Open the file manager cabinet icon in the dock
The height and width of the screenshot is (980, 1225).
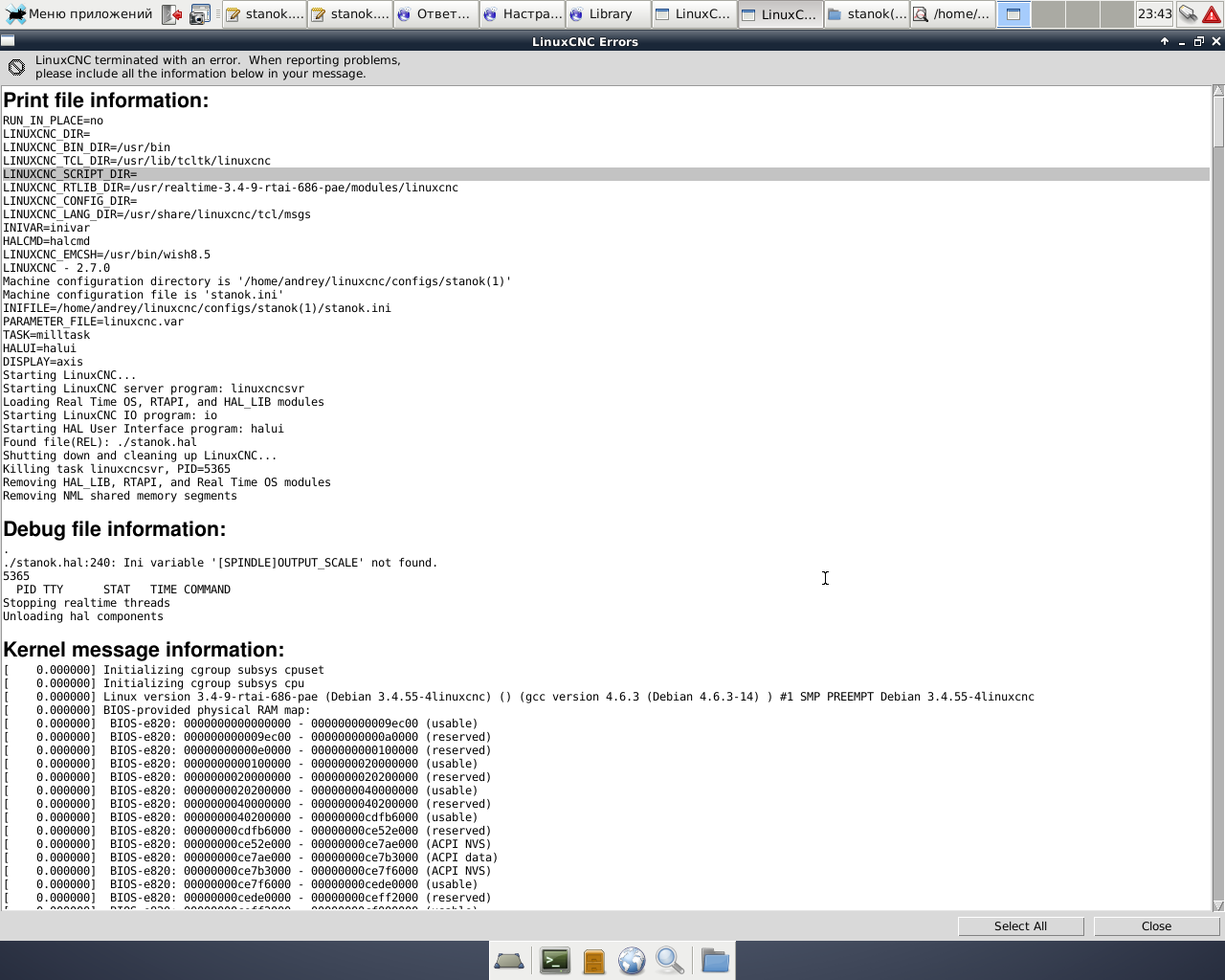(593, 960)
